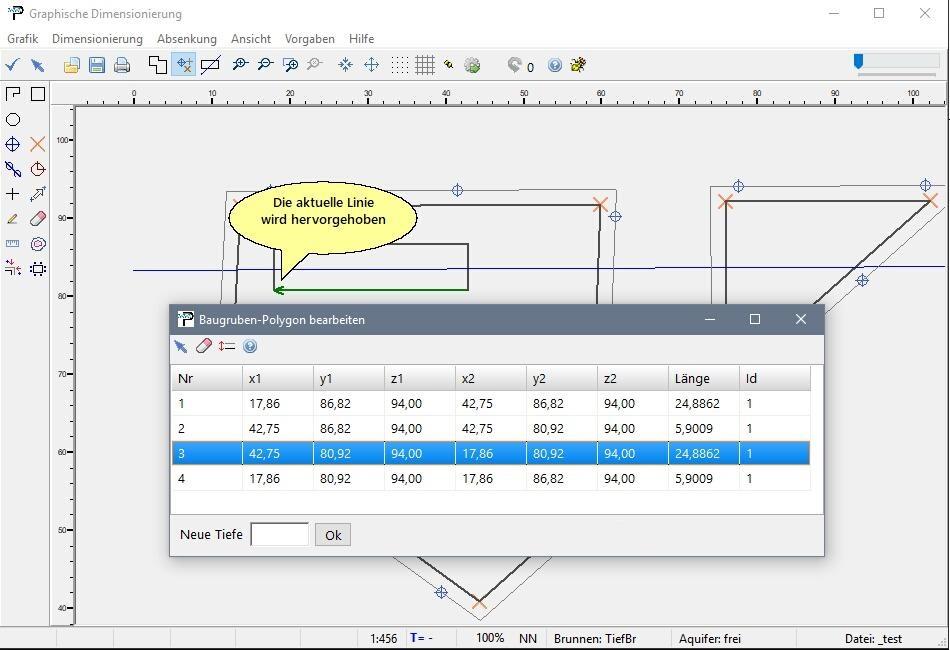Image resolution: width=950 pixels, height=650 pixels.
Task: Click the printer icon in main toolbar
Action: coord(122,65)
